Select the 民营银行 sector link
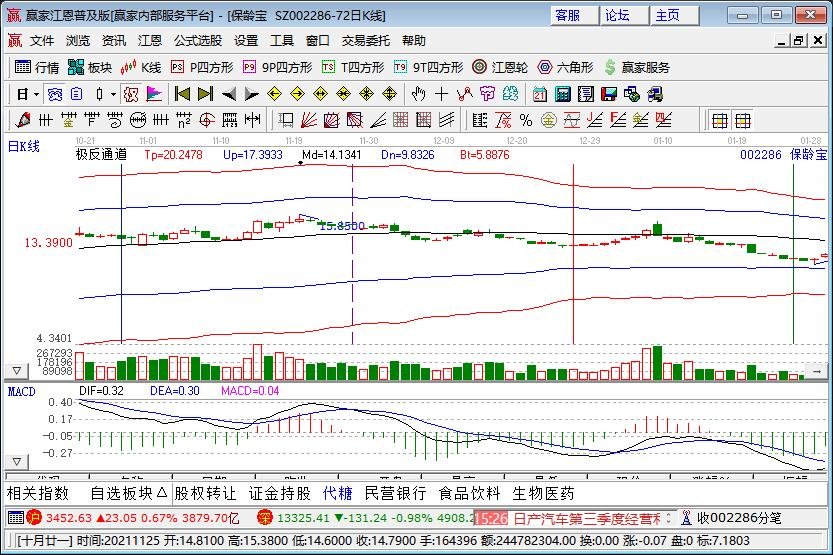This screenshot has width=833, height=555. [395, 493]
